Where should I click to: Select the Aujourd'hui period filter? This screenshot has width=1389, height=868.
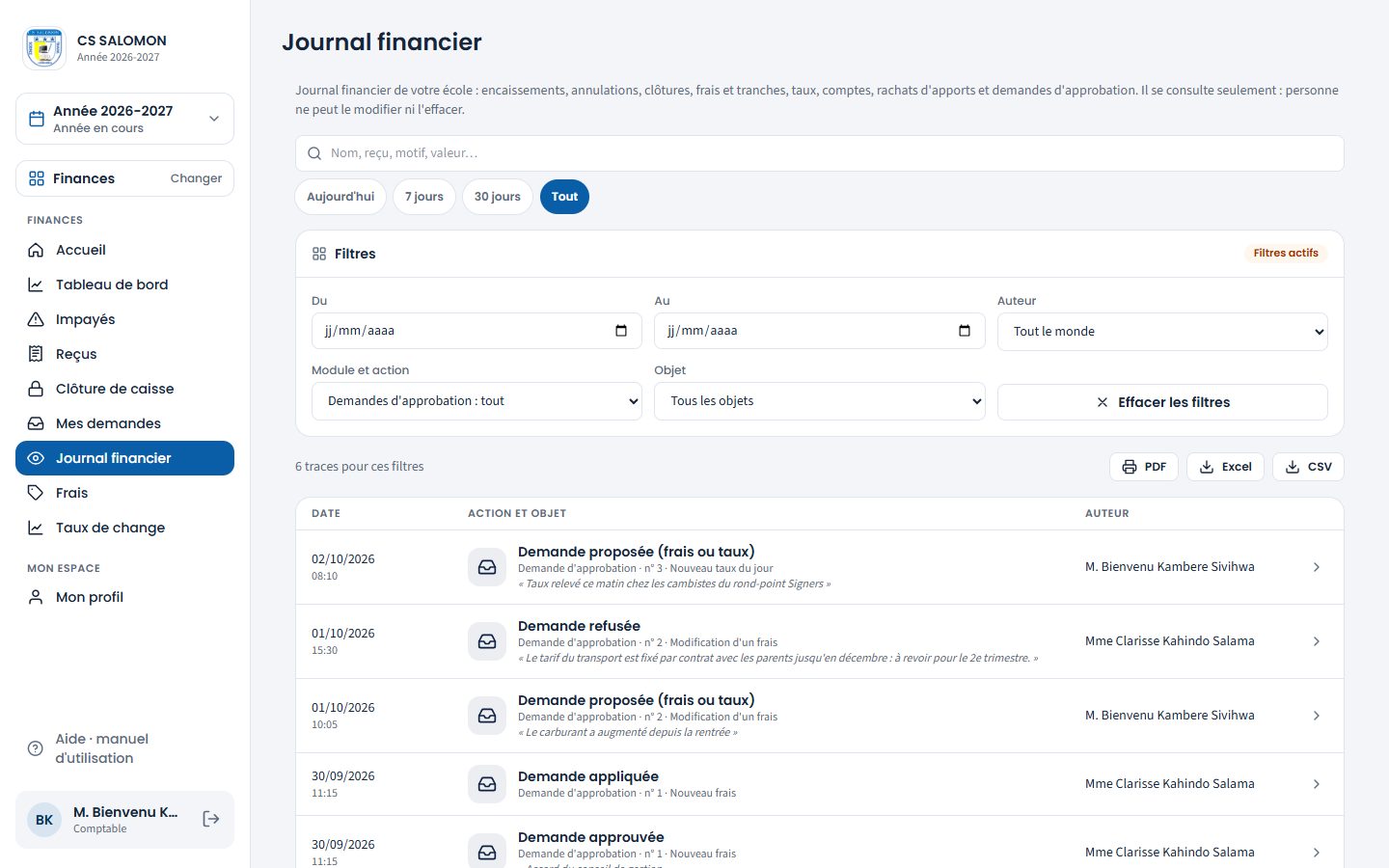(x=340, y=197)
